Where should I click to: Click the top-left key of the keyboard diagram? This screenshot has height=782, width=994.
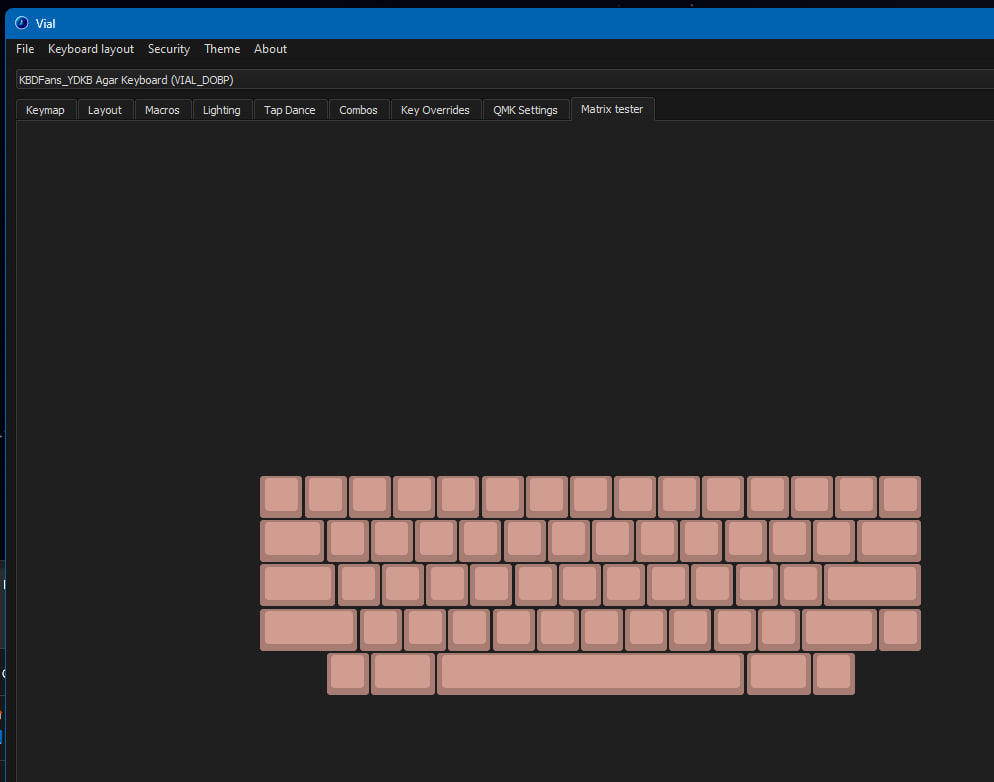pyautogui.click(x=281, y=496)
